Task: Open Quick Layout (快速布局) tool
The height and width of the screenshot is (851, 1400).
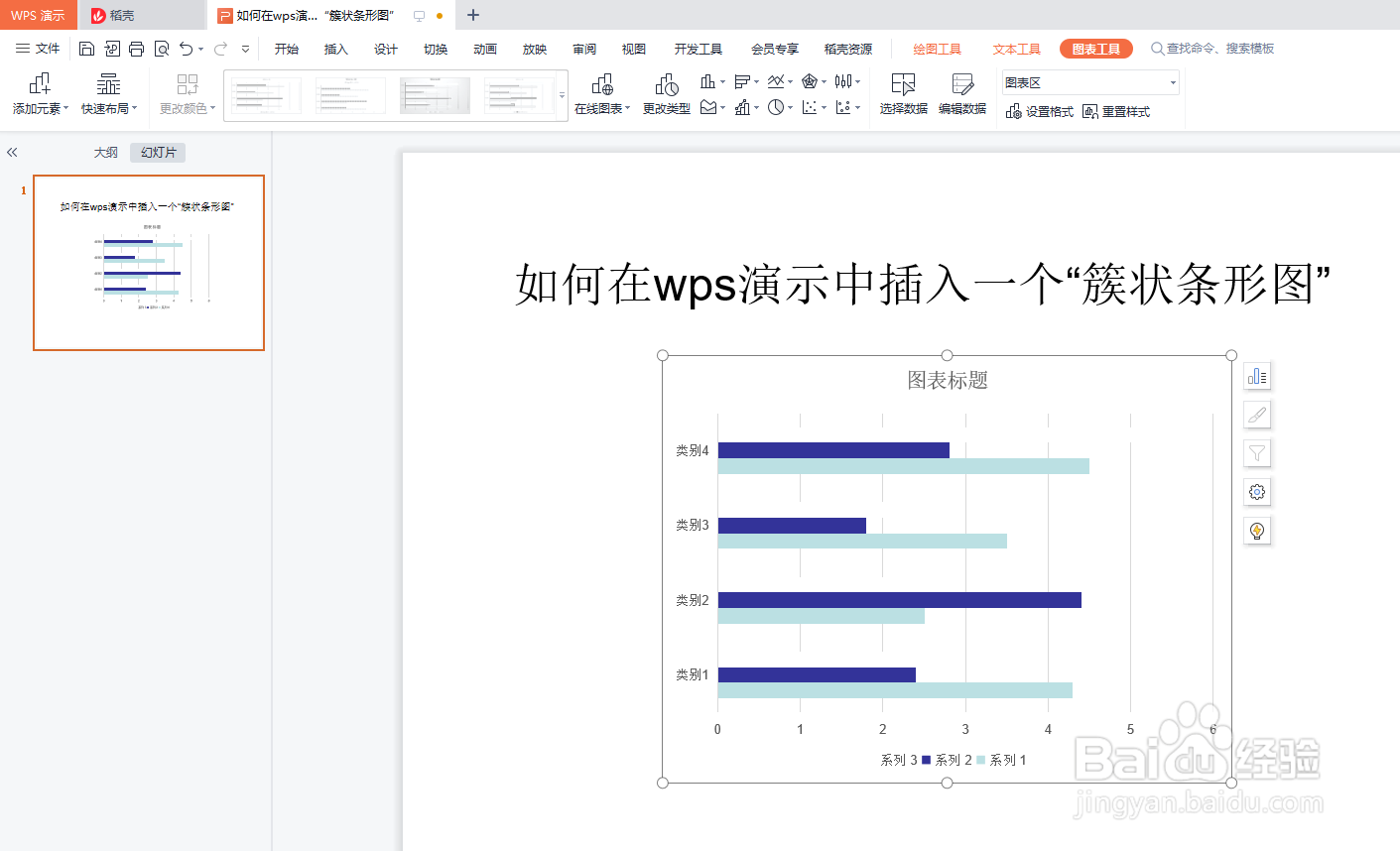Action: (109, 94)
